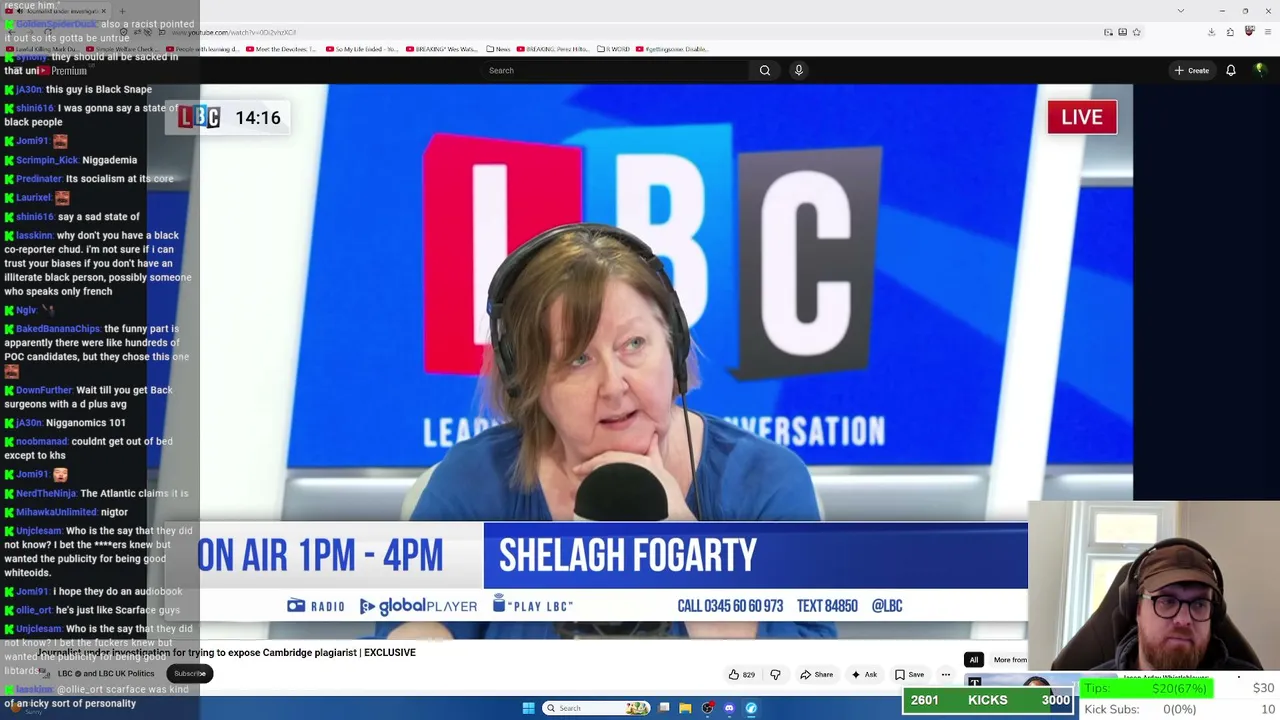Open 'Meet the Devotees' bookmark
Screen dimensions: 1280x720
(x=281, y=49)
